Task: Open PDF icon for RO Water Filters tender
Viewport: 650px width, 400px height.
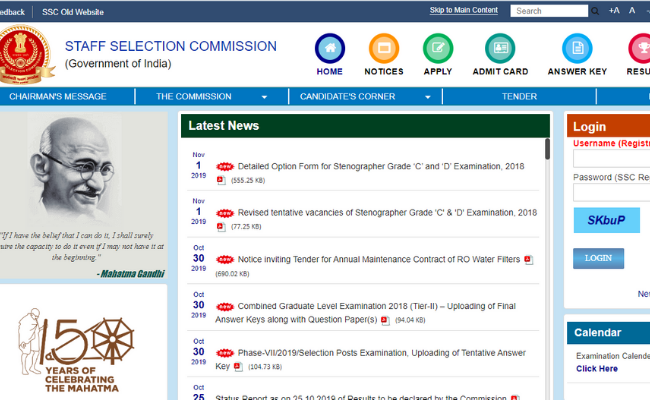Action: point(529,260)
